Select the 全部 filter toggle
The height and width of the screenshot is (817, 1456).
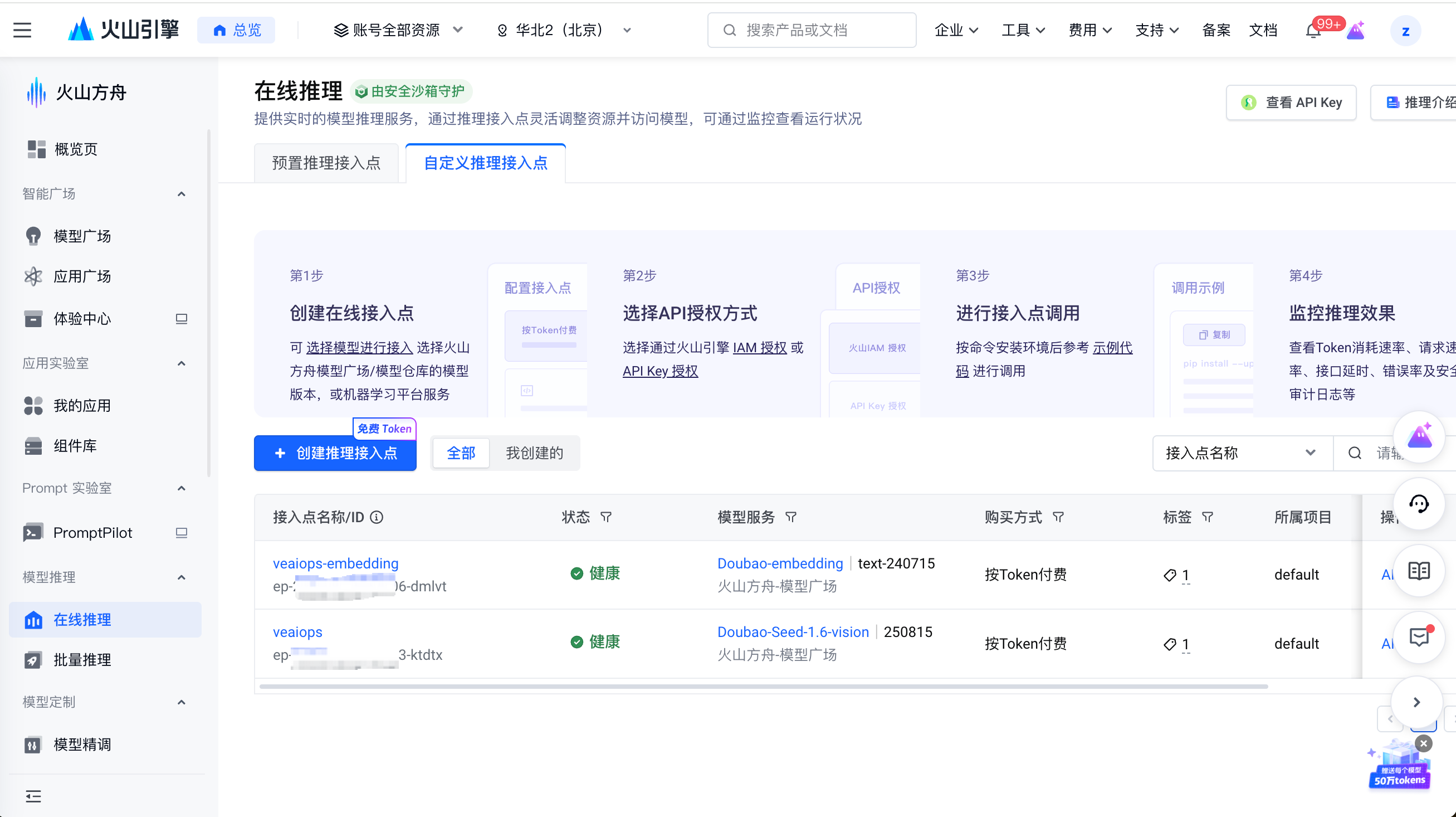461,453
